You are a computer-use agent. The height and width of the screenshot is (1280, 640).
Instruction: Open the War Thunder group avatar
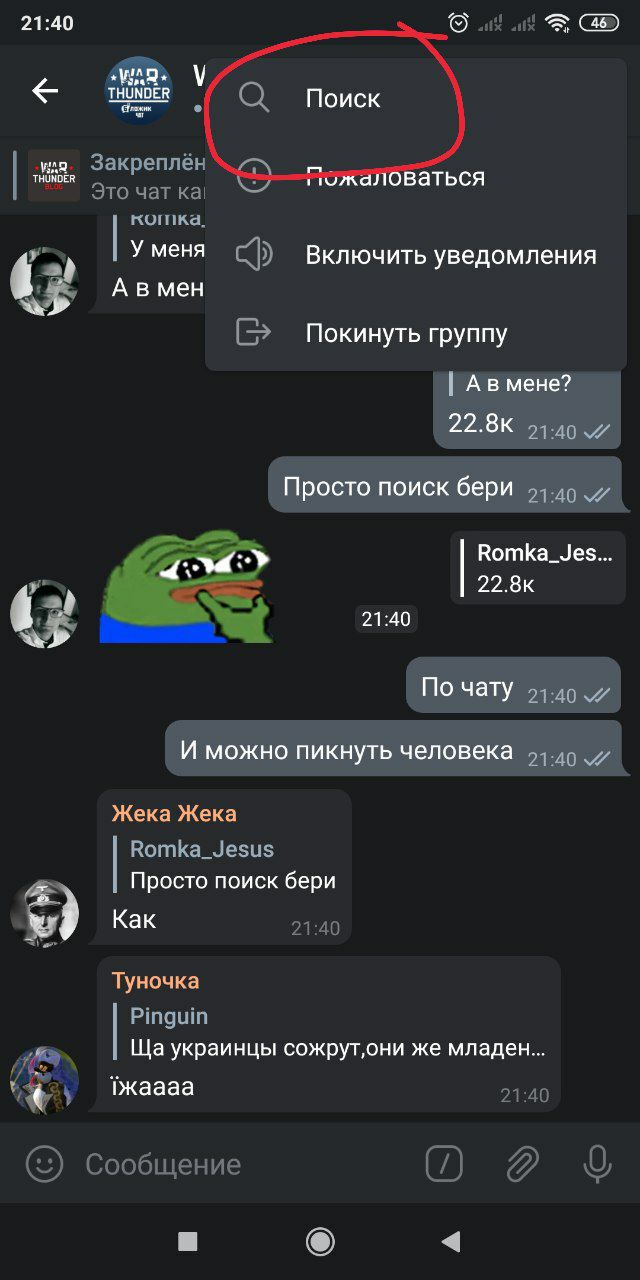(139, 91)
